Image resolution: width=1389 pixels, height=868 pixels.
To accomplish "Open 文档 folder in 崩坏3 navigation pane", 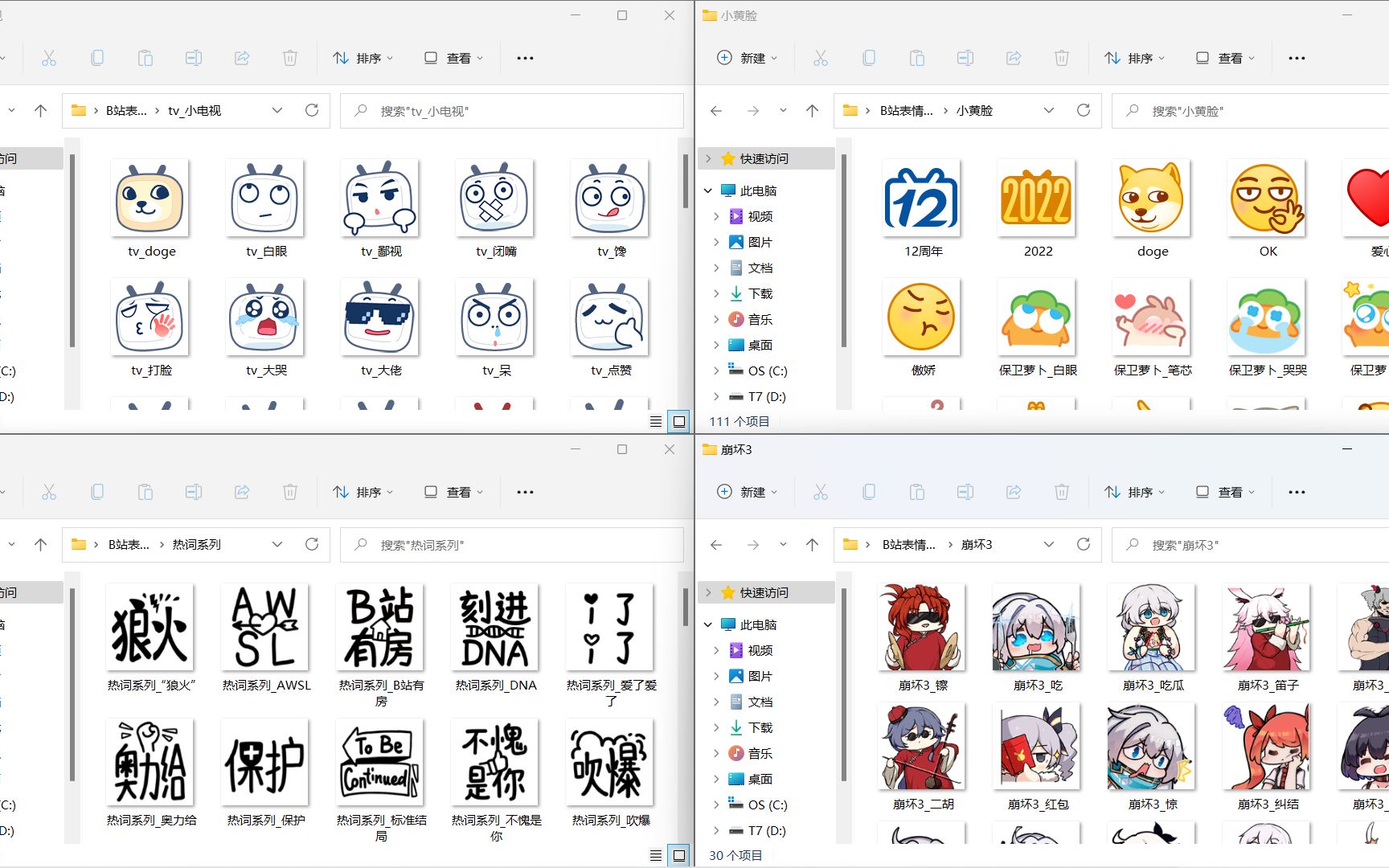I will click(760, 702).
